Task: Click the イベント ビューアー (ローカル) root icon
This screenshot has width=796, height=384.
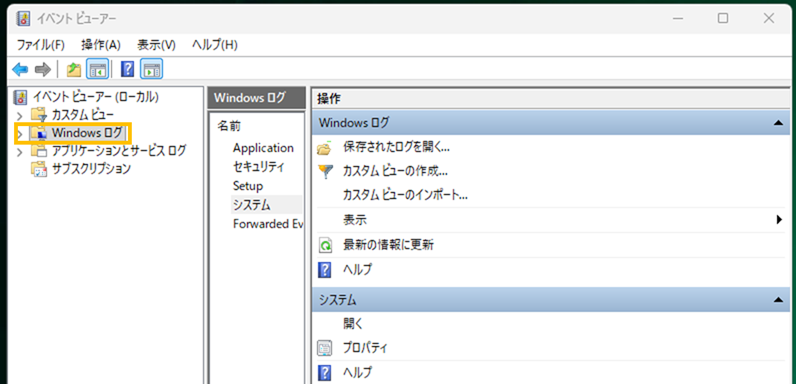Action: (x=20, y=97)
